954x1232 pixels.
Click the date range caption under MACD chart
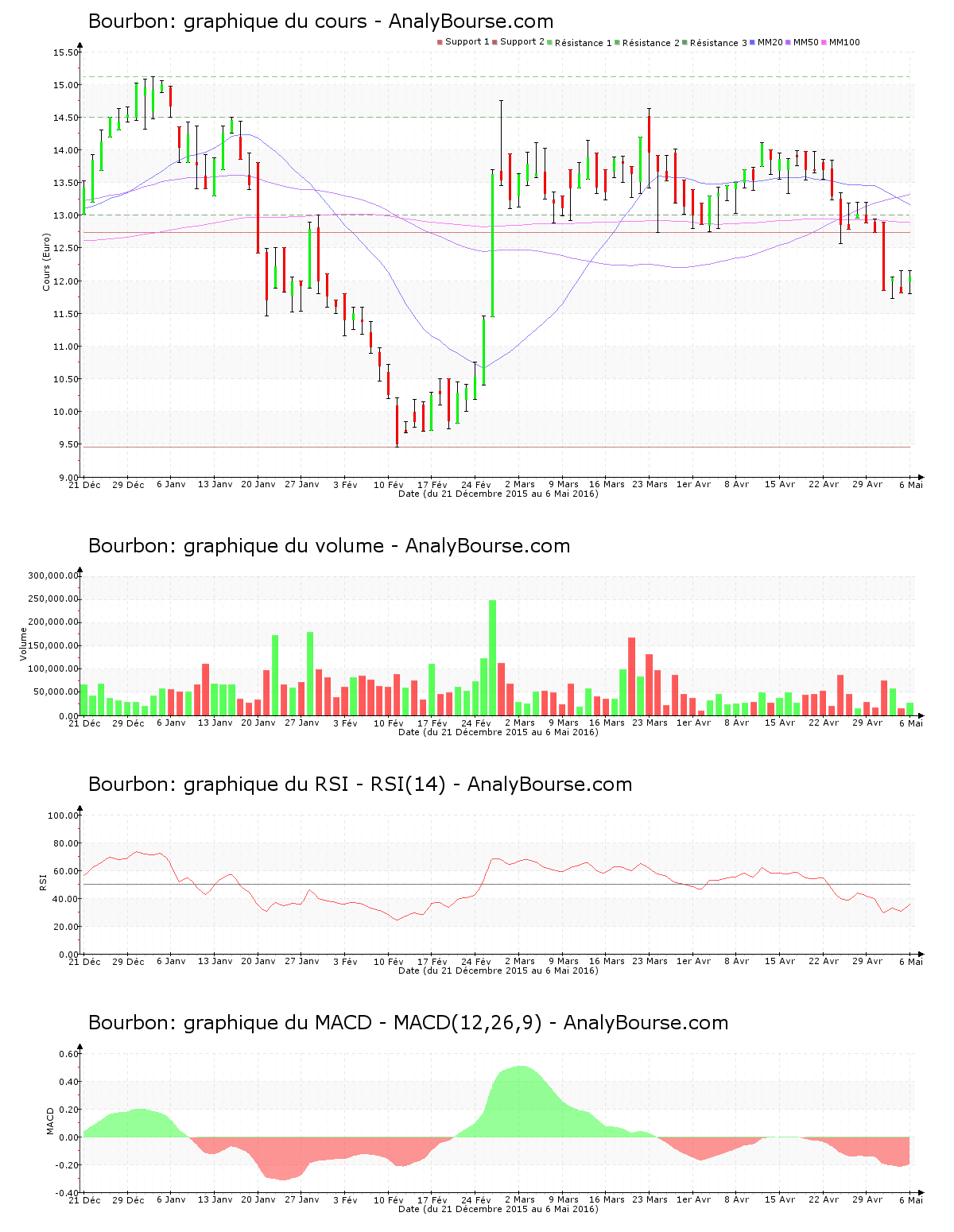point(498,1209)
